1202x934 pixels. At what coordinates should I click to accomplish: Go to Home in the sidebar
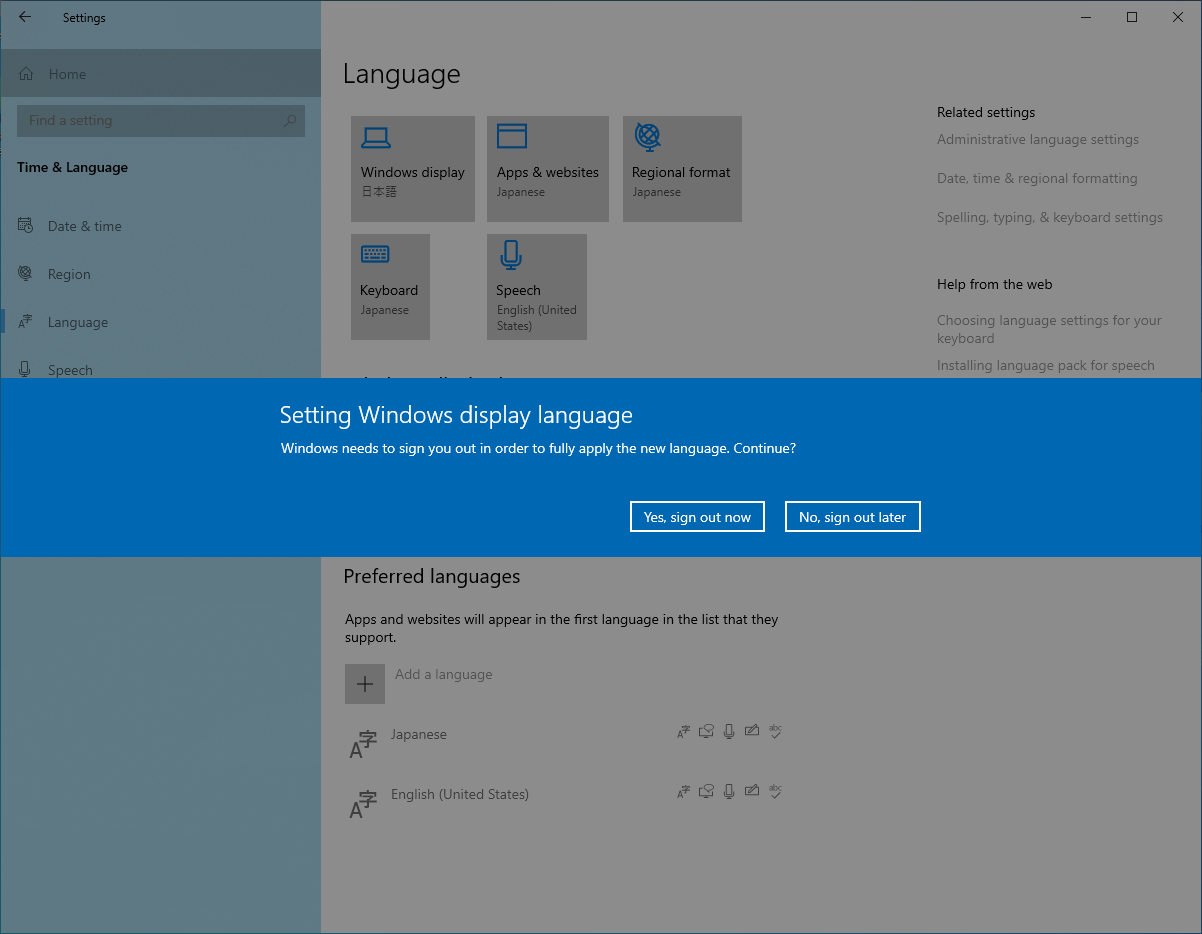pyautogui.click(x=67, y=74)
